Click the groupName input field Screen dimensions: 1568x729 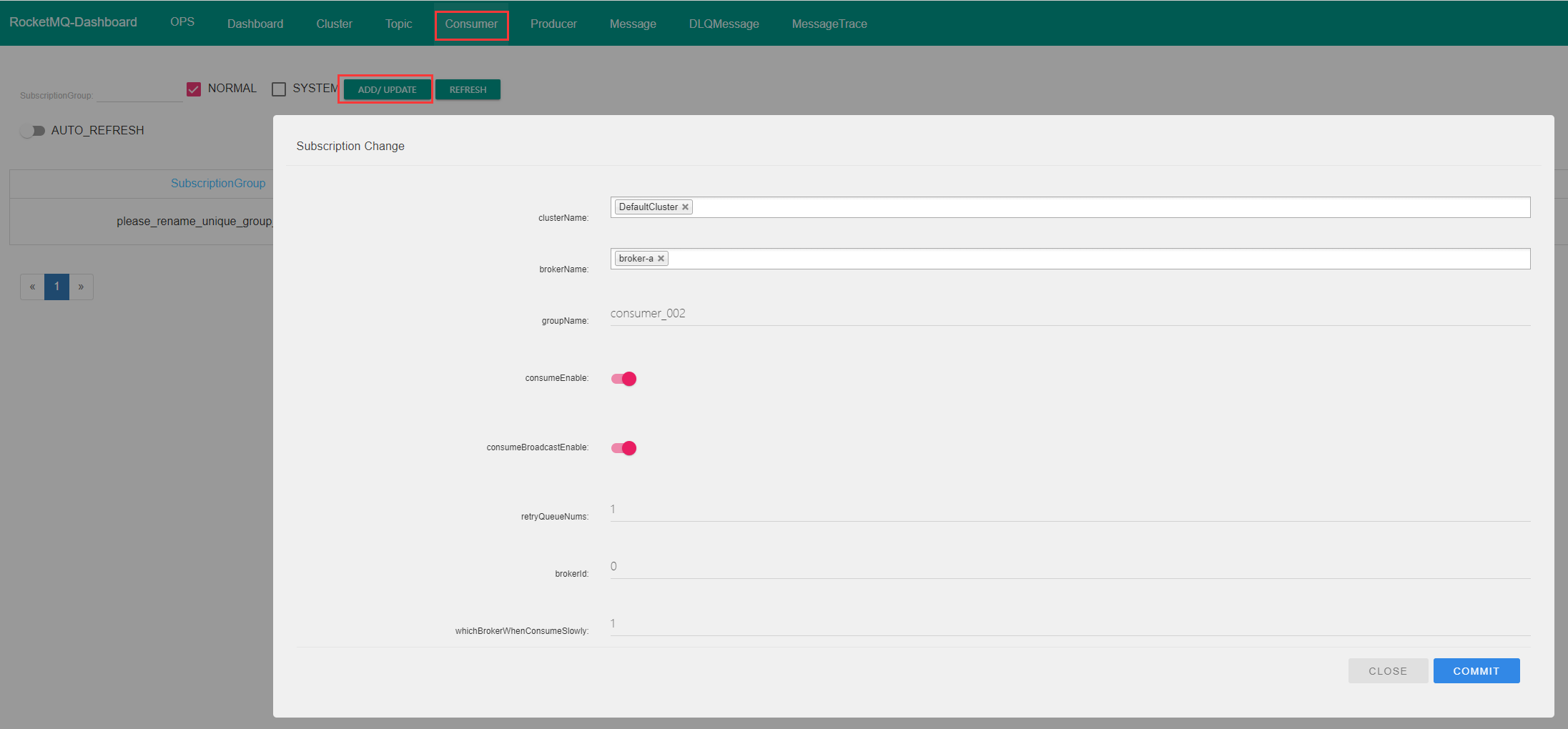click(1069, 314)
